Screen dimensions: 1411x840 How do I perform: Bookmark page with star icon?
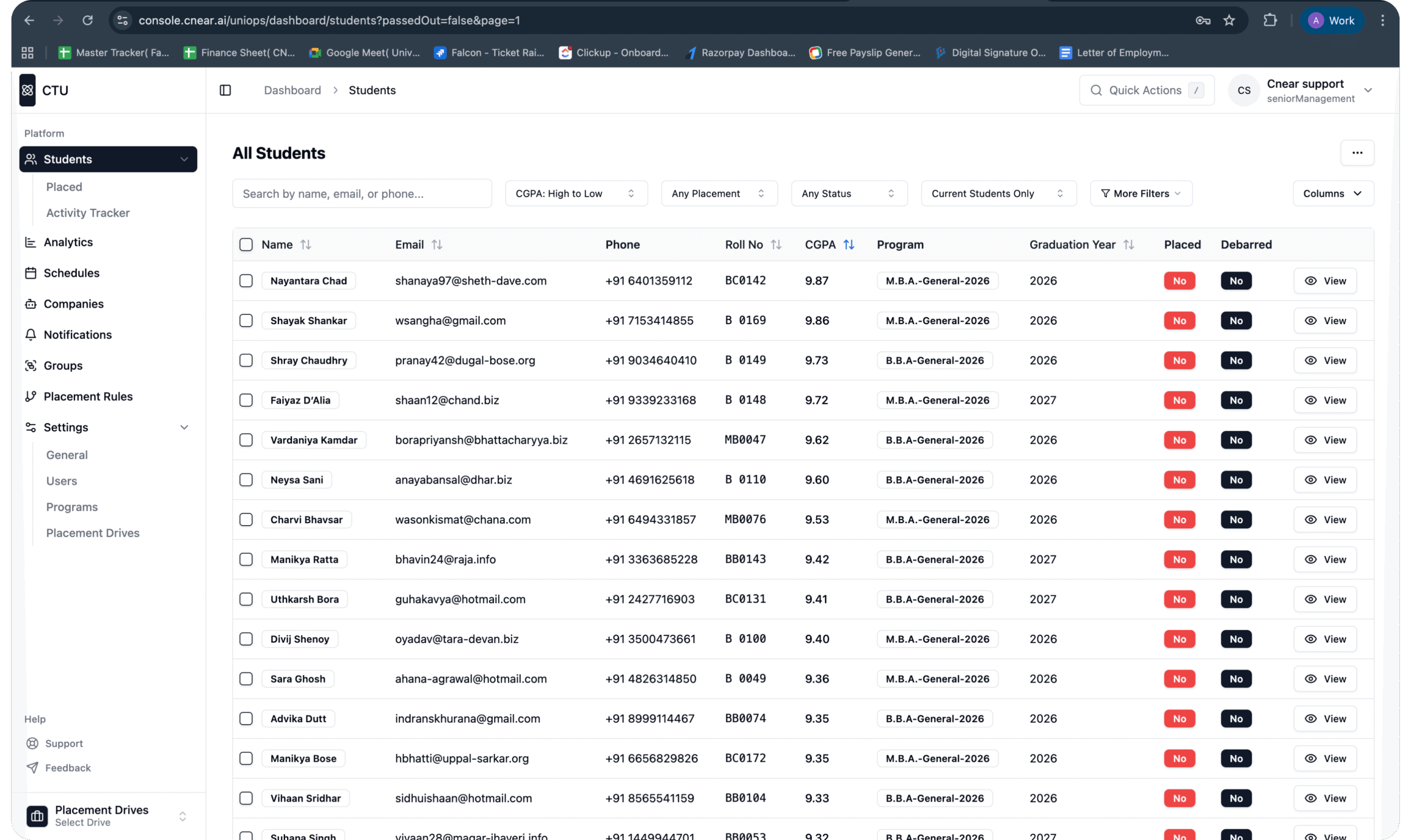click(1229, 20)
